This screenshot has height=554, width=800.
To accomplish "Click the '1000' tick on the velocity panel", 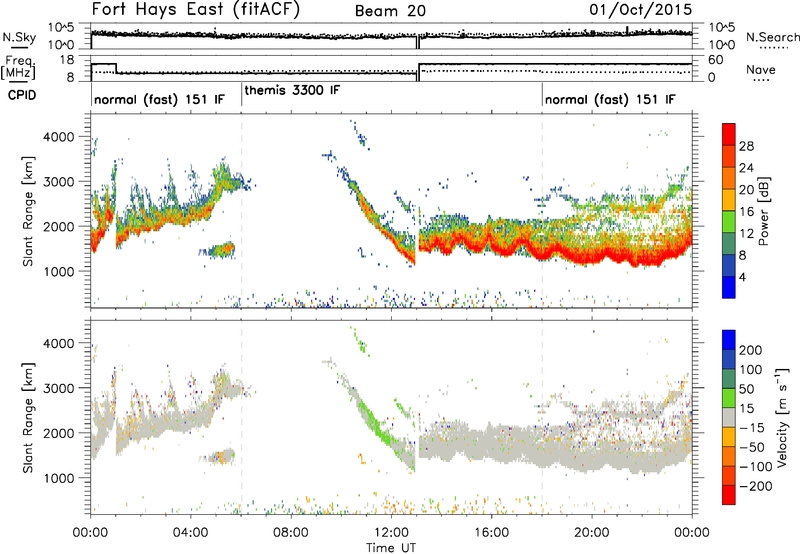I will click(59, 478).
